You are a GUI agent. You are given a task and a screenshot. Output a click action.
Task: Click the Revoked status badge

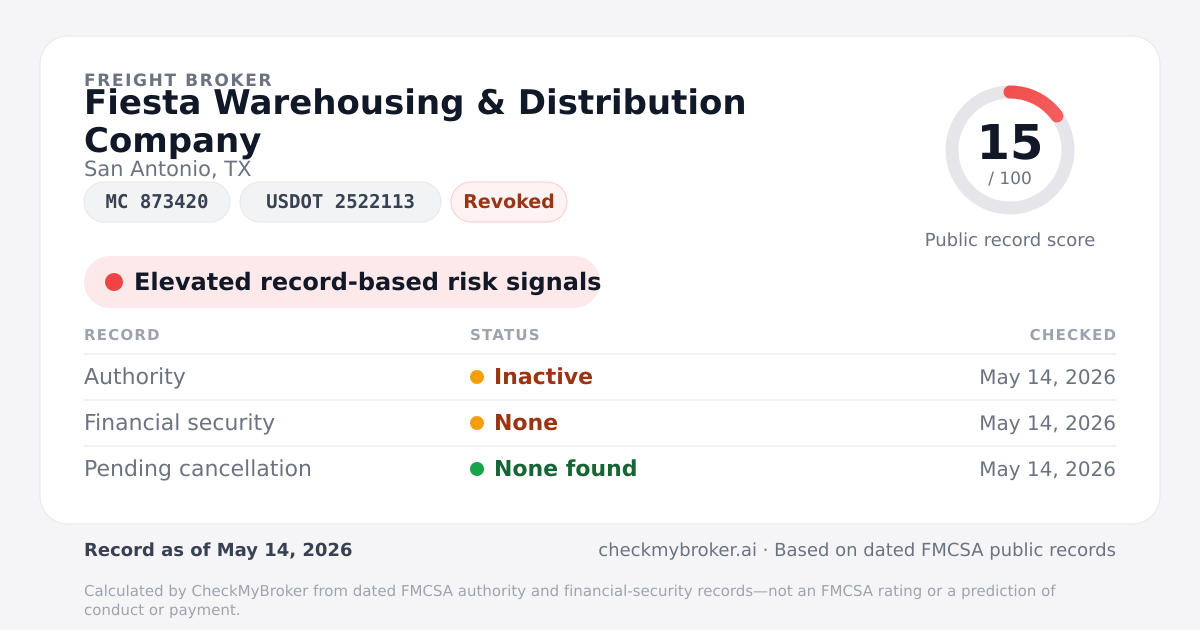(x=509, y=202)
